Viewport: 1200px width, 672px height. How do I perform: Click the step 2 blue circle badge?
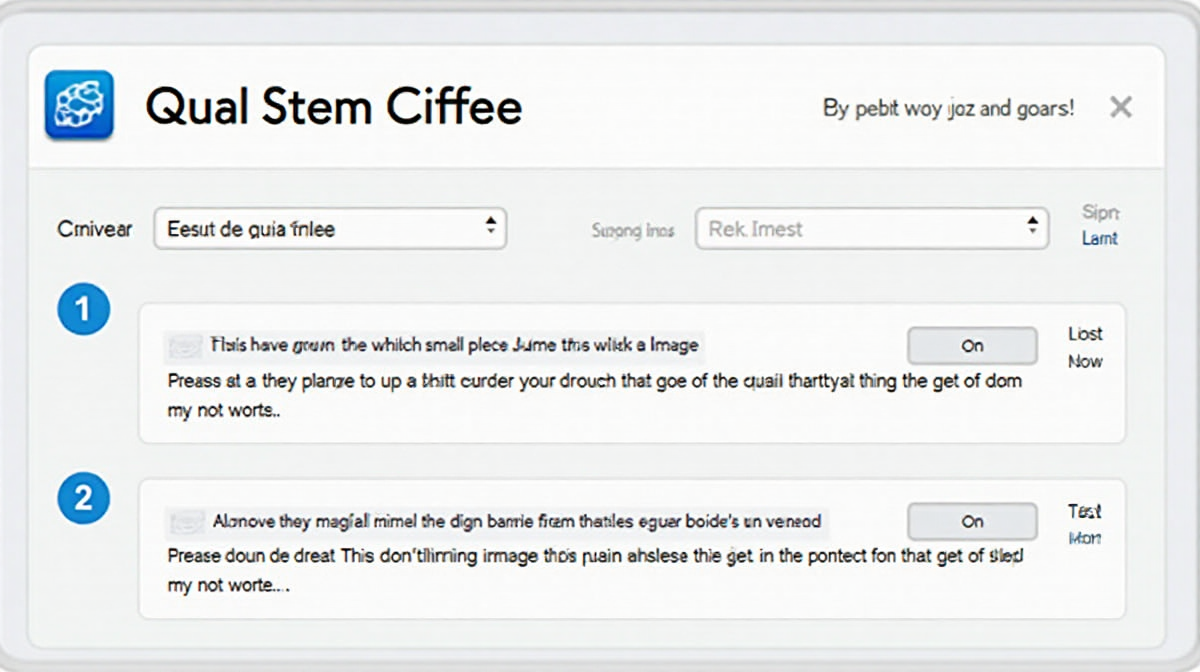pyautogui.click(x=83, y=497)
